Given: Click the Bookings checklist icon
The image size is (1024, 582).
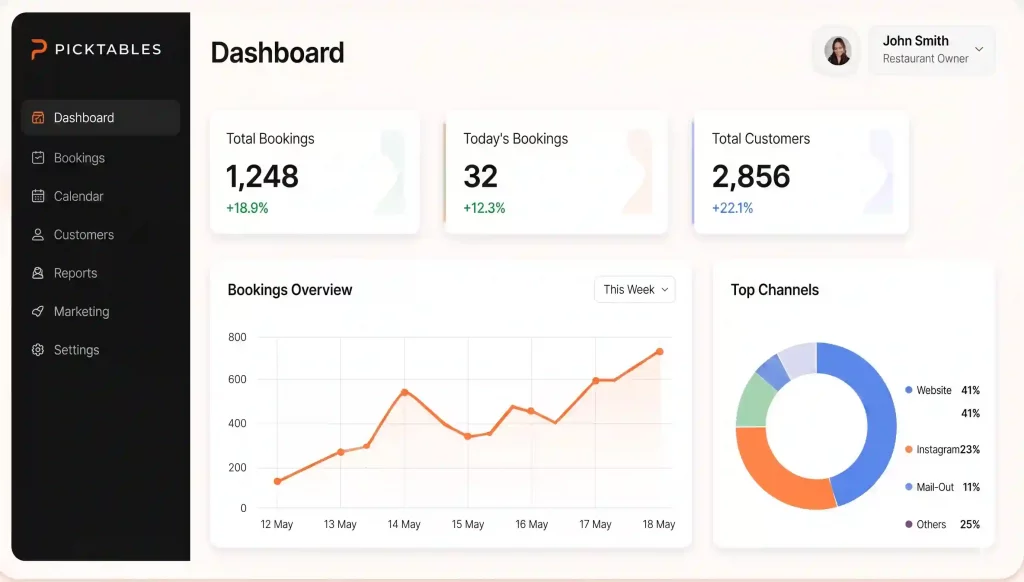Looking at the screenshot, I should click(x=38, y=157).
